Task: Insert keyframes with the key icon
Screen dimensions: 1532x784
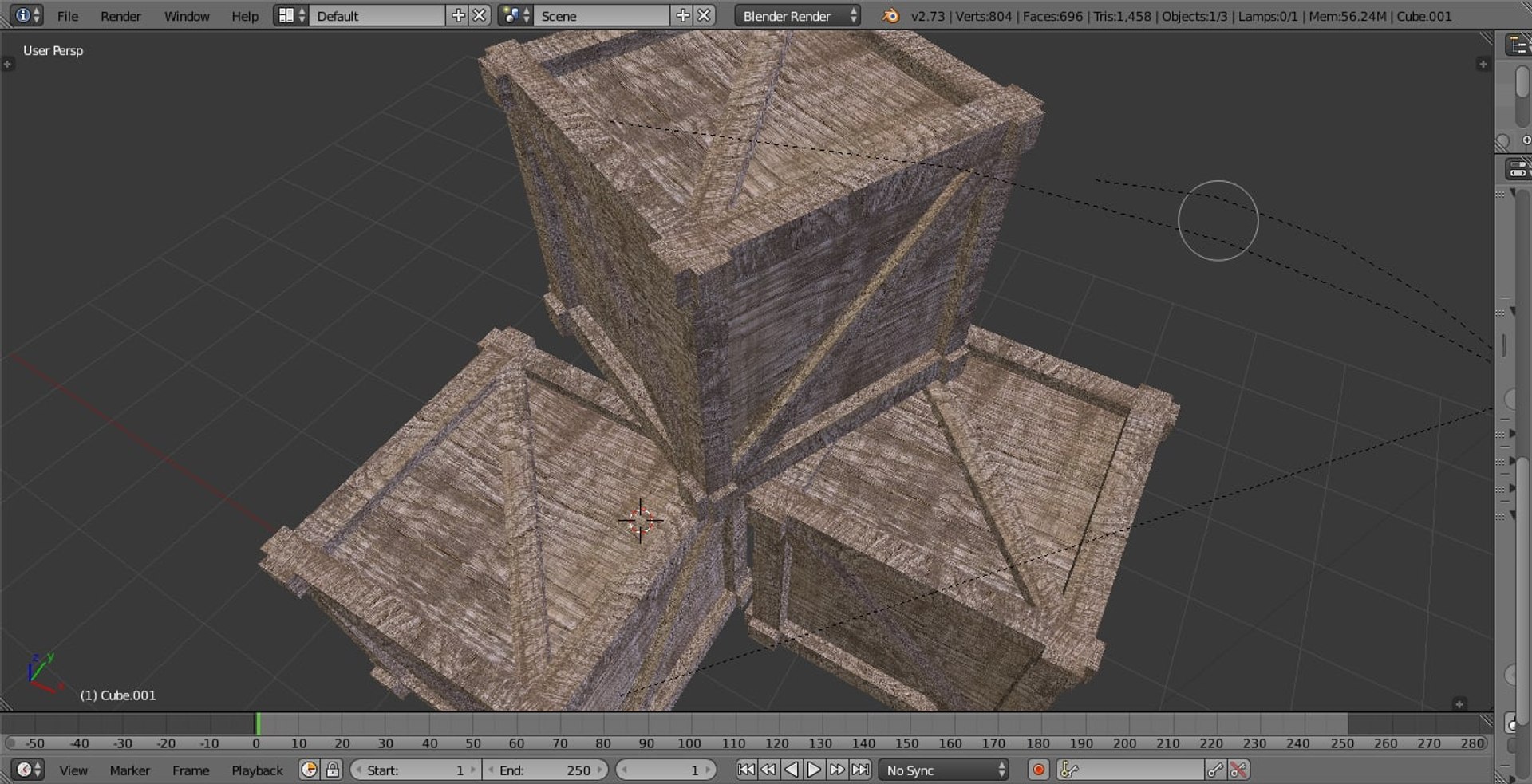Action: pos(1214,770)
